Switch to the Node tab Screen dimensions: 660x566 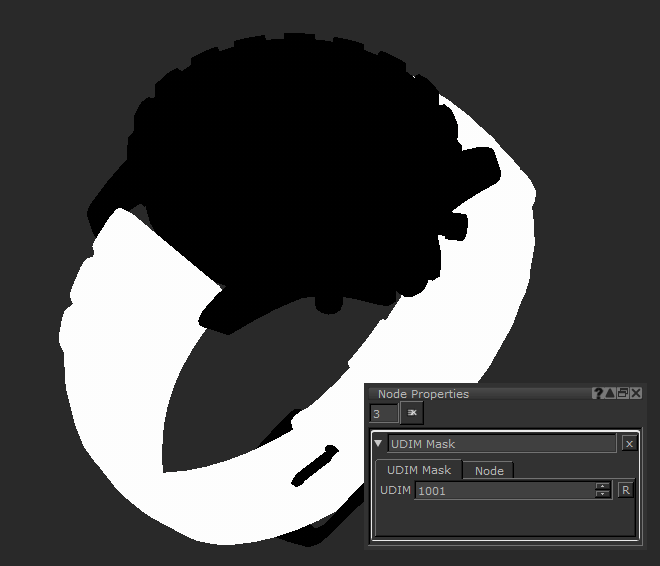click(489, 471)
